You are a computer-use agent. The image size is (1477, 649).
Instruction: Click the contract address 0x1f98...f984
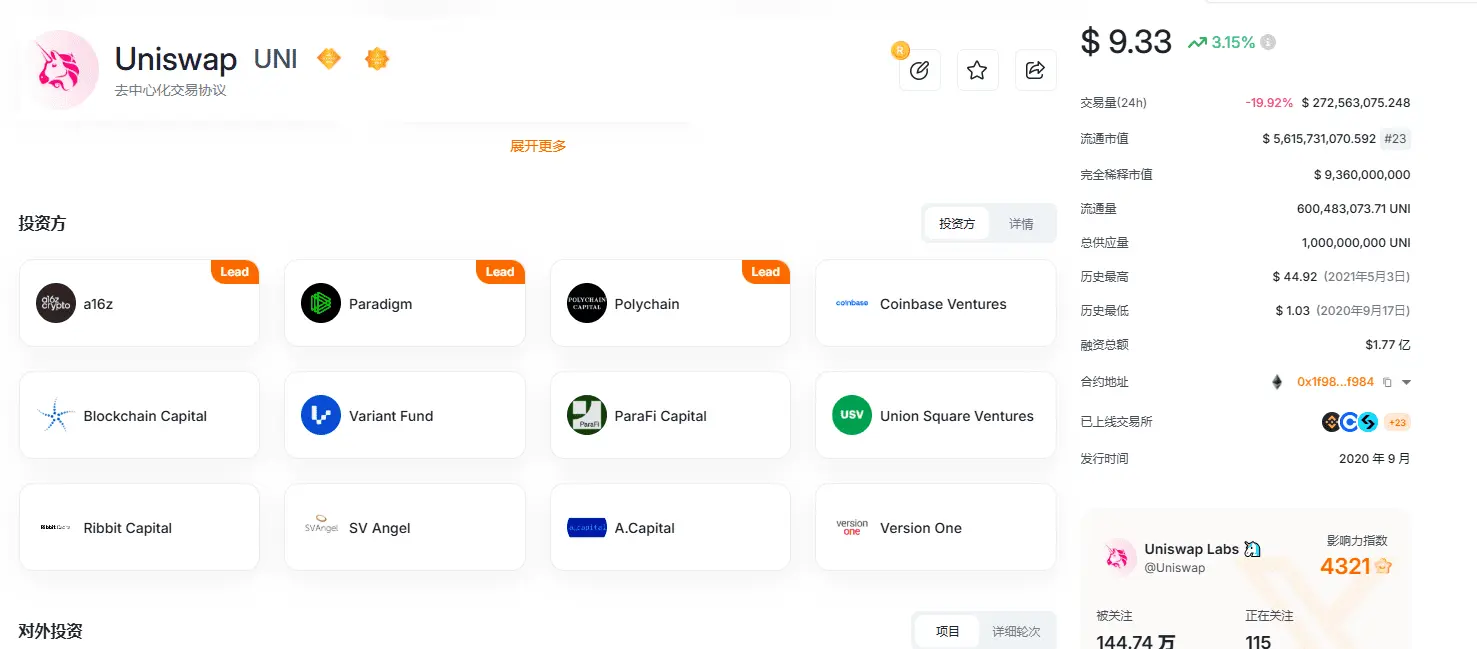point(1335,382)
